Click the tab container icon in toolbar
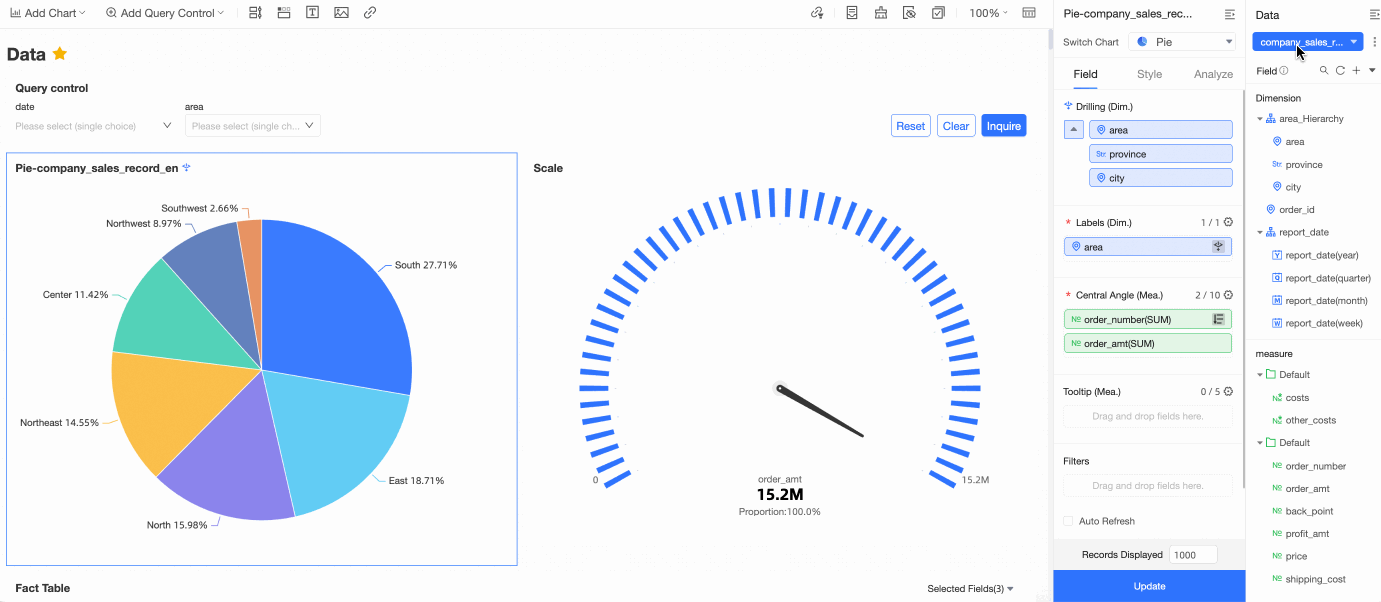 284,13
